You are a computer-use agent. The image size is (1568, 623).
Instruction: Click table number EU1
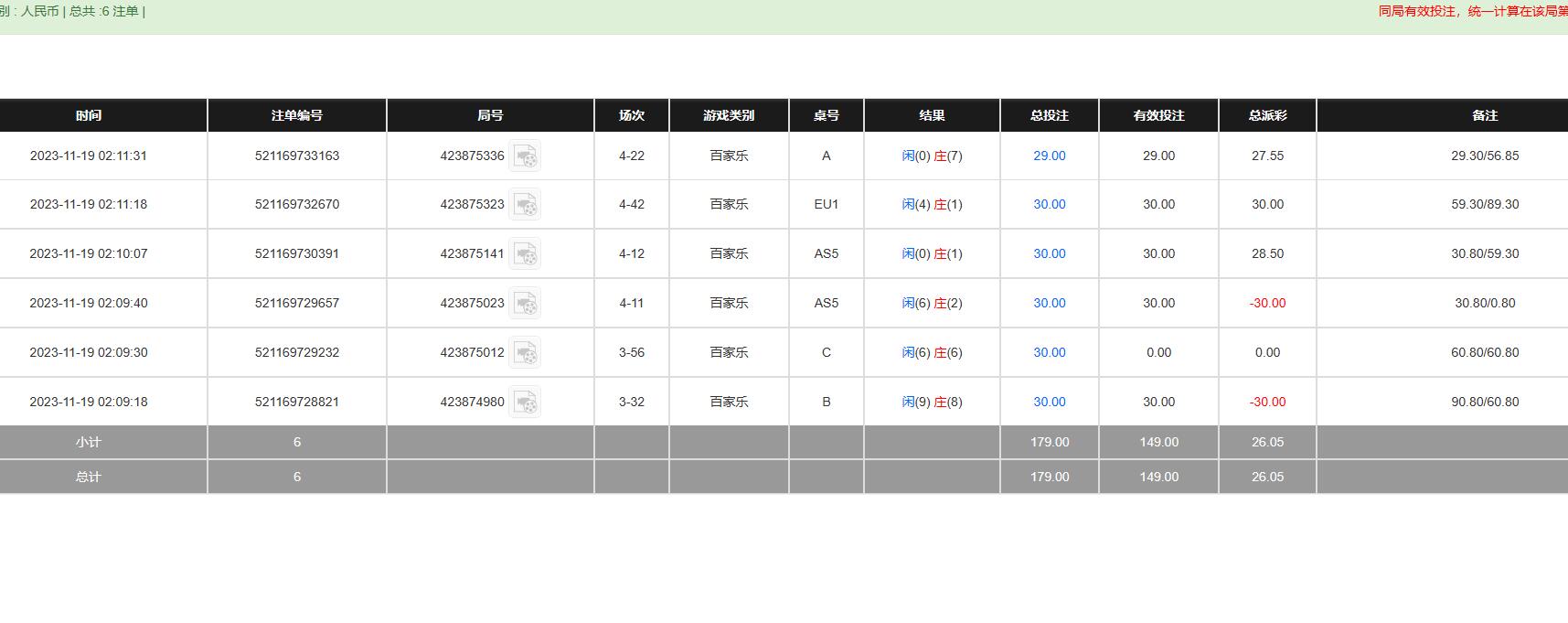click(827, 204)
